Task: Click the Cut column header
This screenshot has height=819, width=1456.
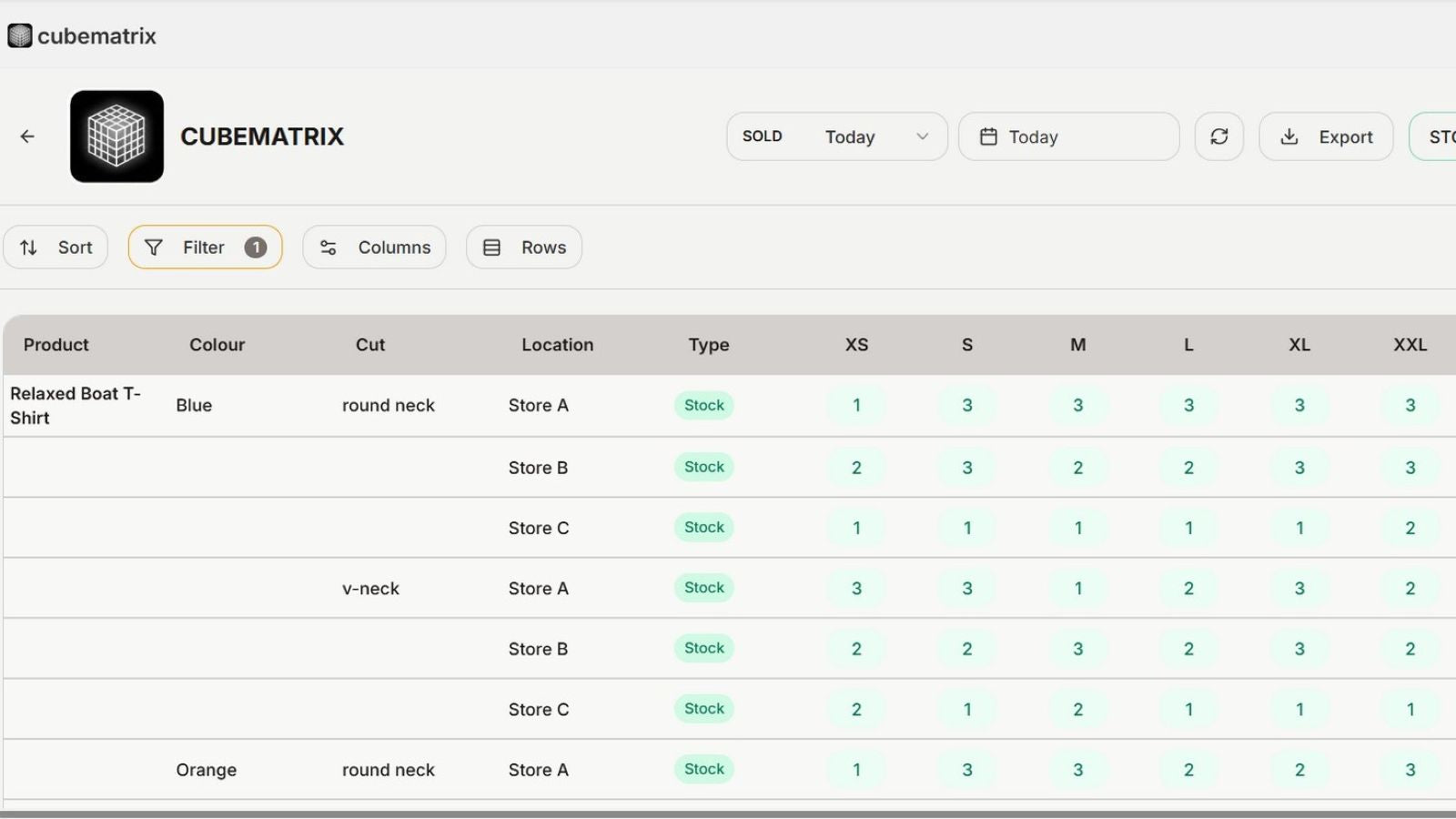Action: point(370,345)
